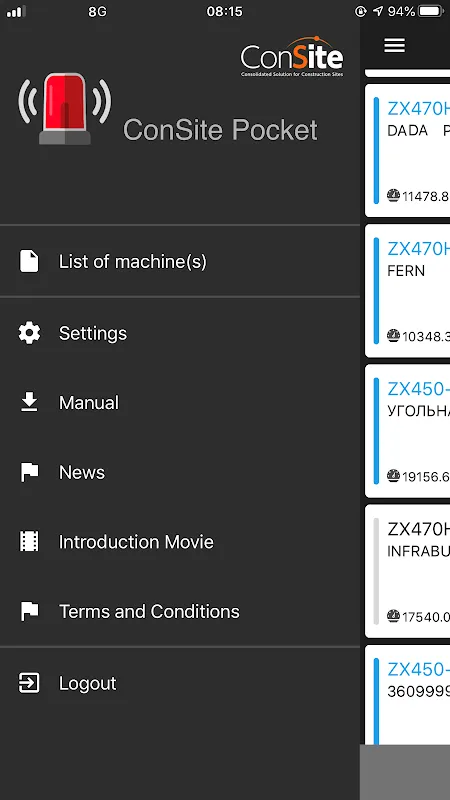Select News in the drawer
This screenshot has width=450, height=800.
[180, 472]
